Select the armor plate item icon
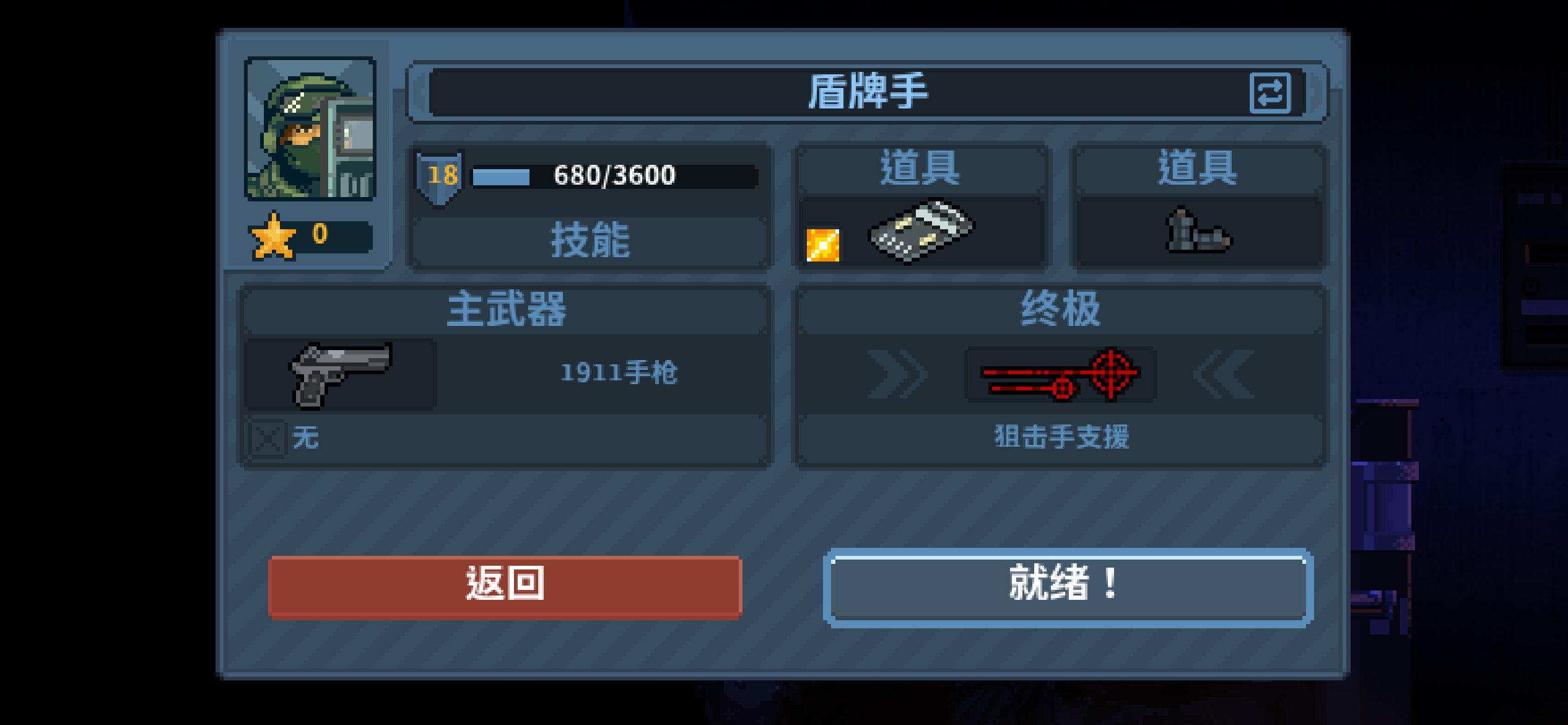 [x=921, y=230]
